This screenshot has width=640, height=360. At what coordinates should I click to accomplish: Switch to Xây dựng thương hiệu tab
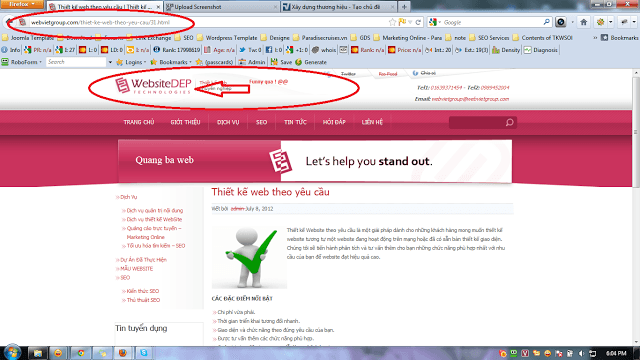click(338, 7)
